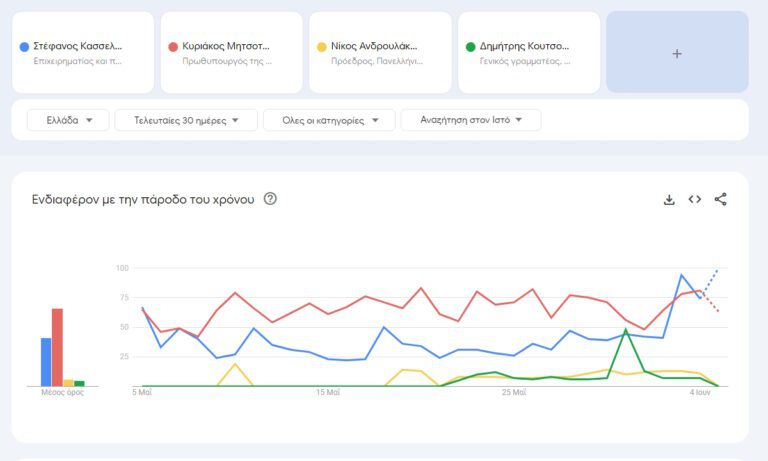The width and height of the screenshot is (768, 461).
Task: Download the interest over time chart data
Action: 669,200
